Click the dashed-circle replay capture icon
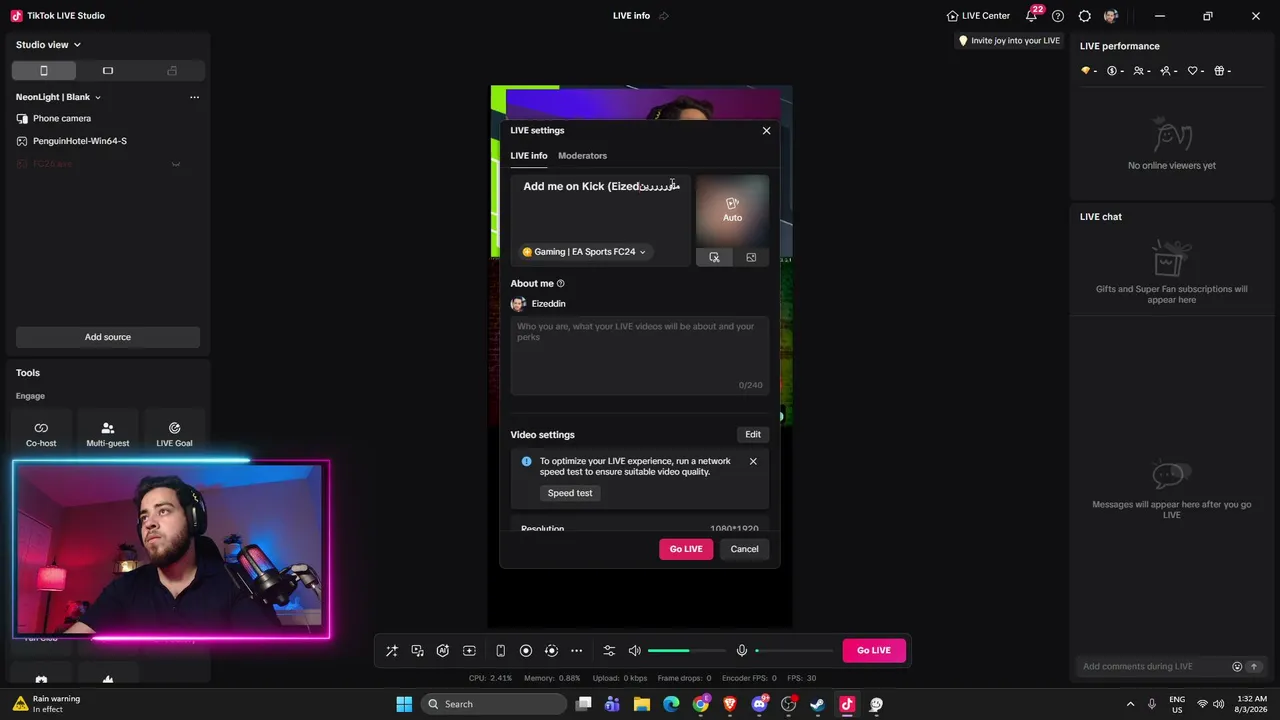Screen dimensions: 1280x720 (551, 651)
